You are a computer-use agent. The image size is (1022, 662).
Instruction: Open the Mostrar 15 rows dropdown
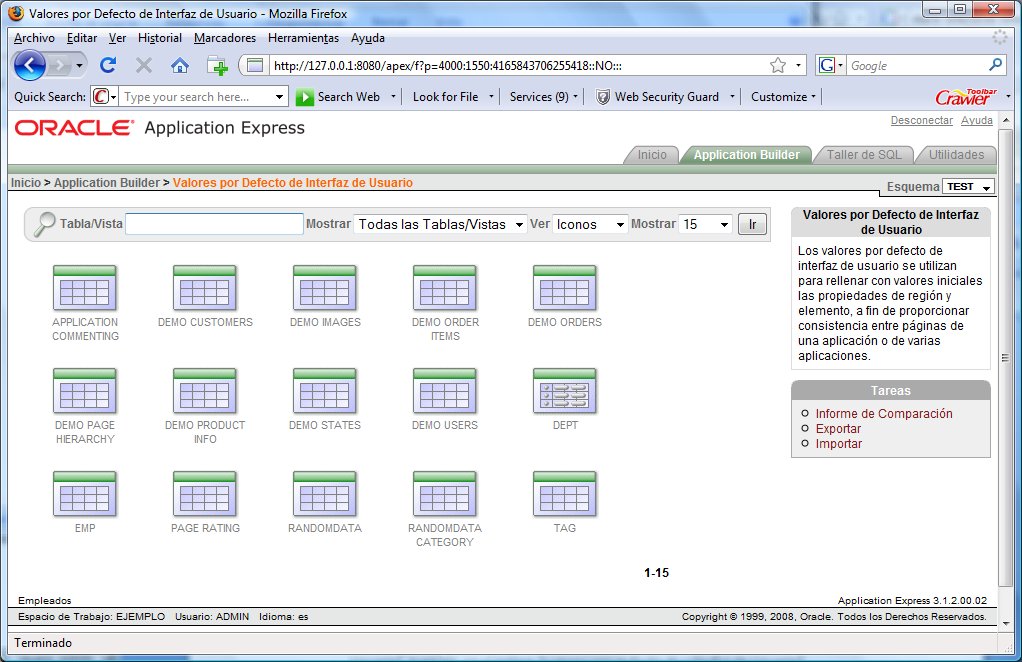(705, 224)
